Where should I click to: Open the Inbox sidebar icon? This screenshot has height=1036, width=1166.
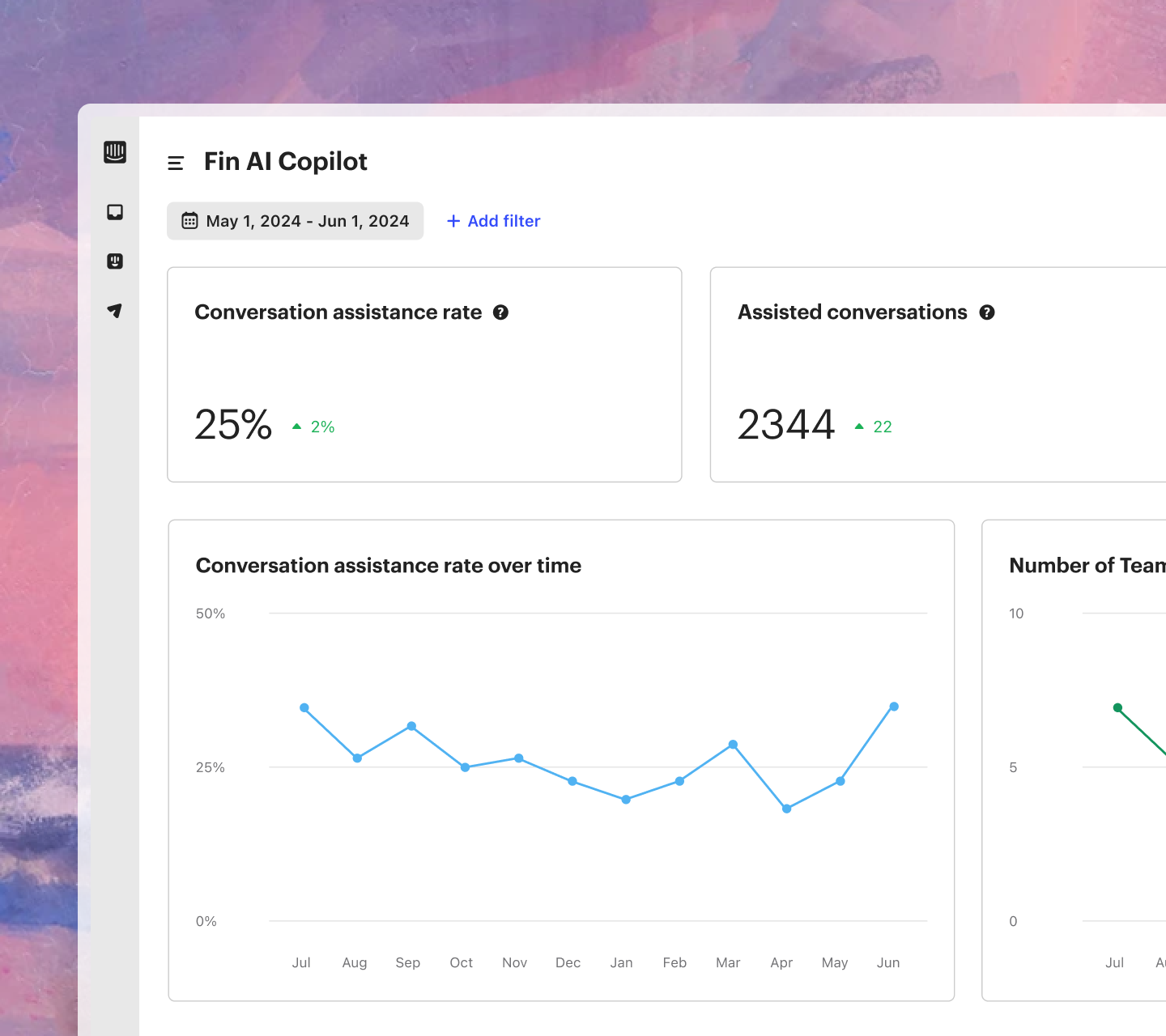115,212
